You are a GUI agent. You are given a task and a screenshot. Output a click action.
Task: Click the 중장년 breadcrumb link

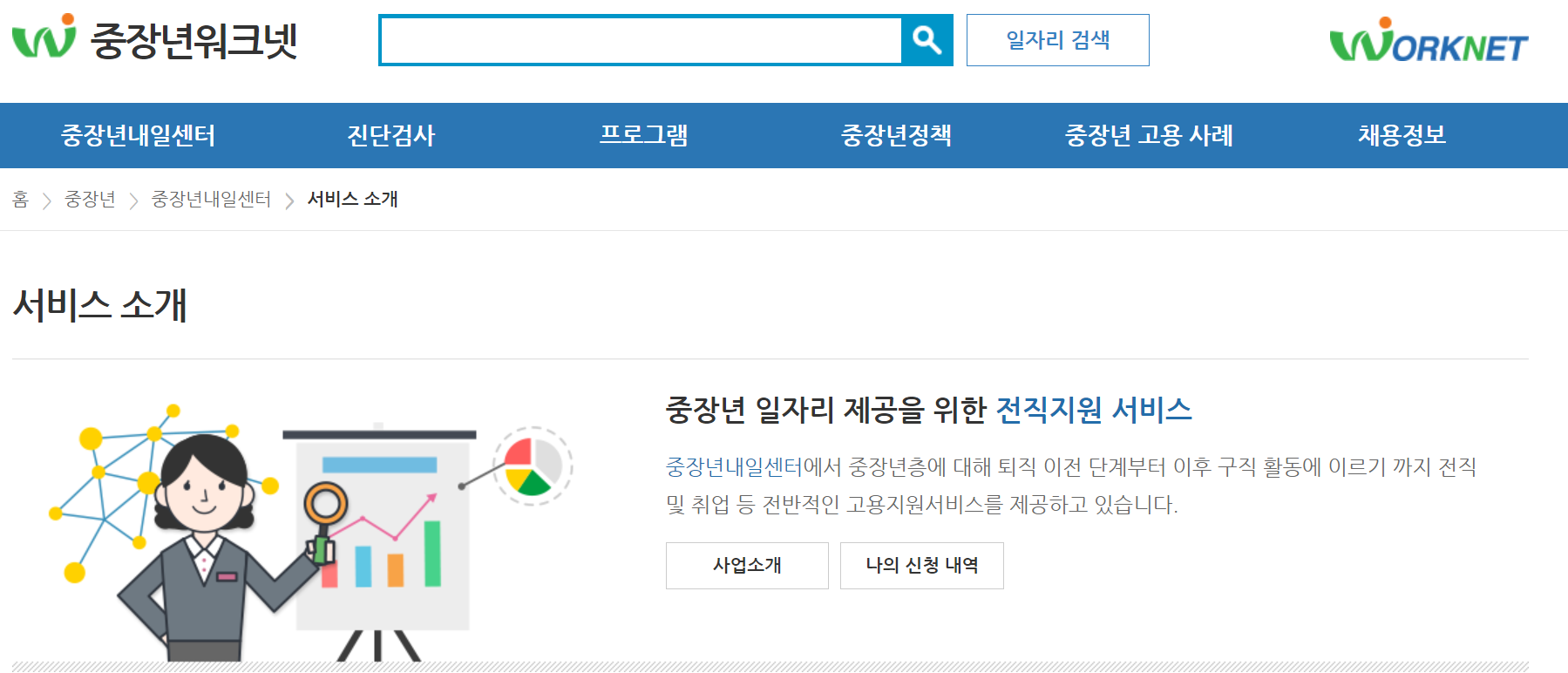coord(90,199)
